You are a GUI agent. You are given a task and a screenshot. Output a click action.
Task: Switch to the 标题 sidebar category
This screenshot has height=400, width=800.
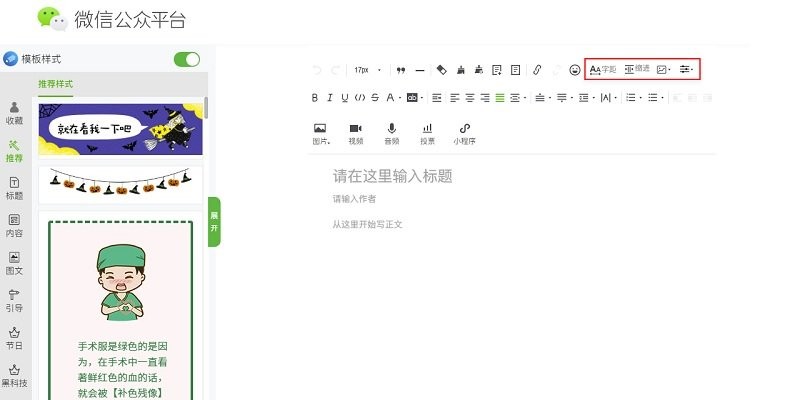click(14, 188)
